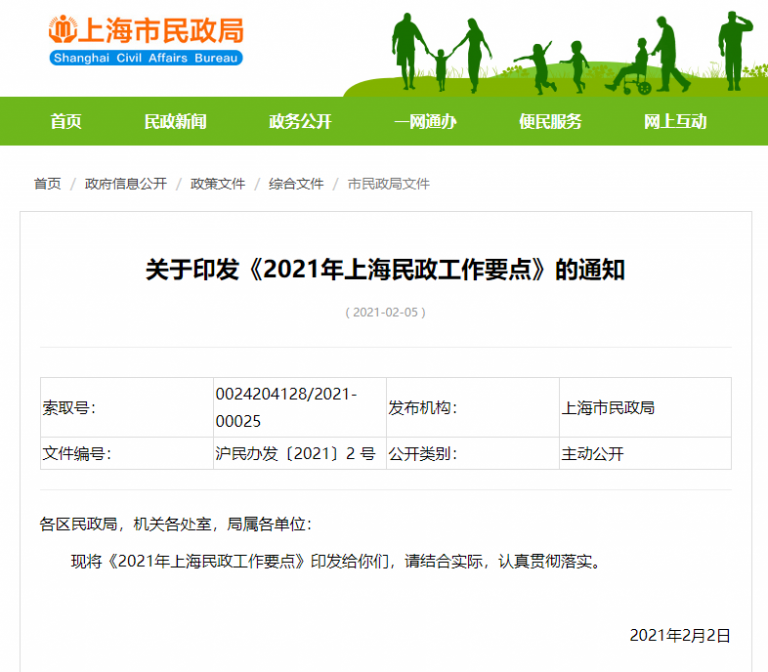
Task: Select the 索取号 label cell
Action: [127, 408]
